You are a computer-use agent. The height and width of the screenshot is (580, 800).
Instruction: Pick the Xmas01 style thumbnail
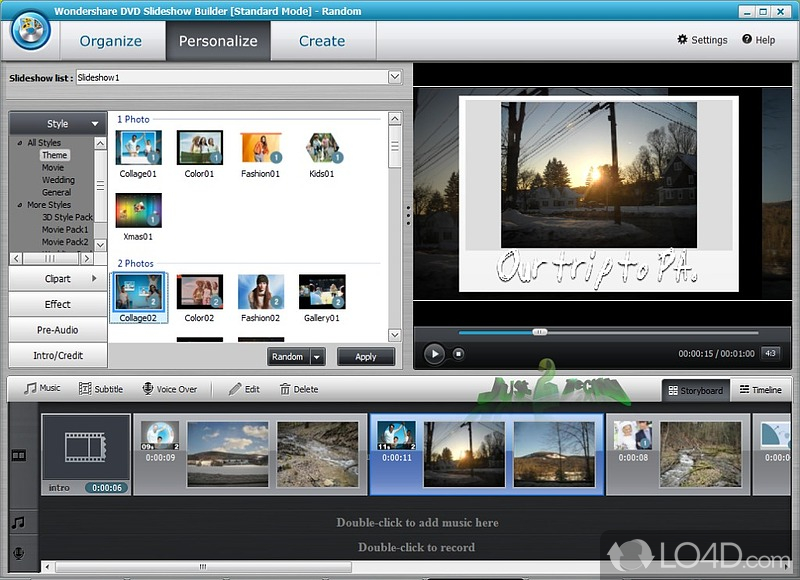pyautogui.click(x=138, y=210)
